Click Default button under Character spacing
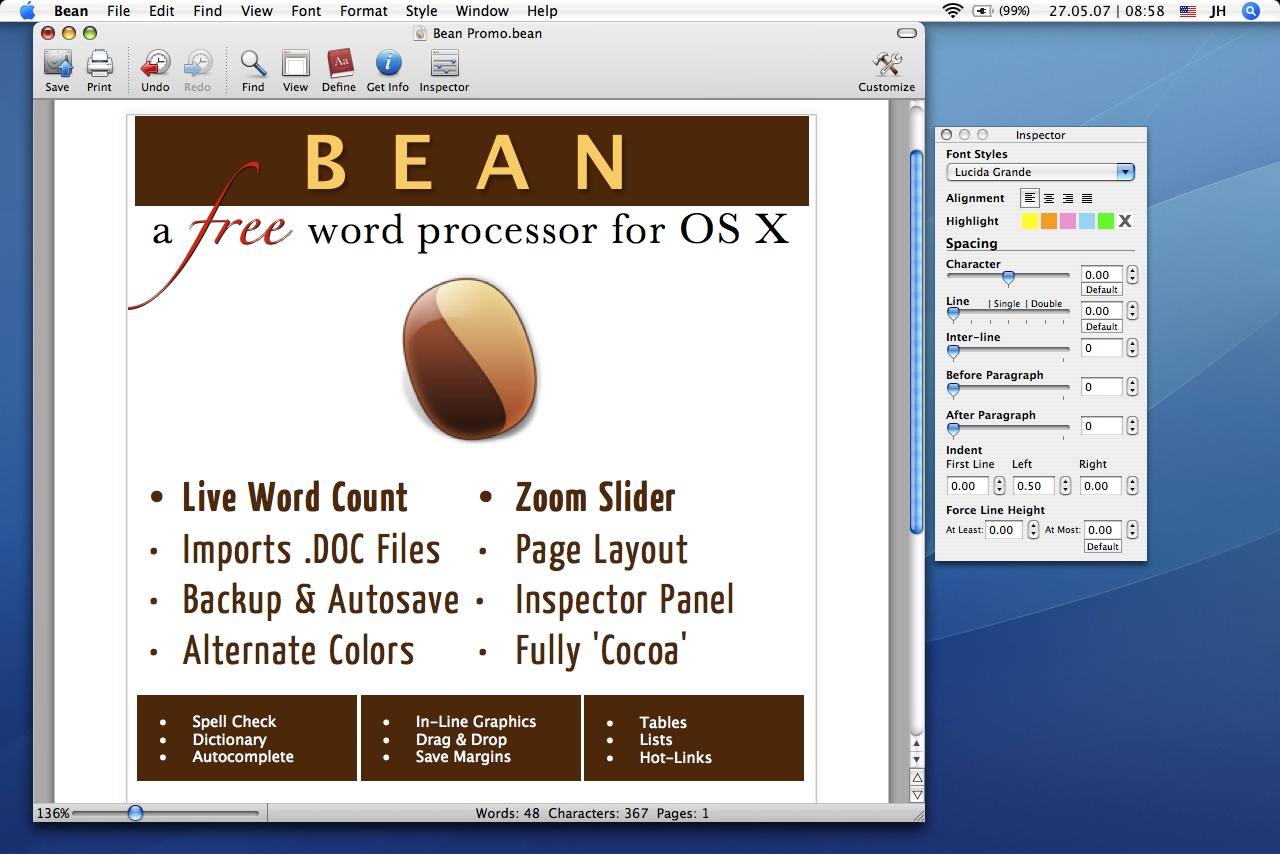Image resolution: width=1280 pixels, height=854 pixels. click(1101, 290)
